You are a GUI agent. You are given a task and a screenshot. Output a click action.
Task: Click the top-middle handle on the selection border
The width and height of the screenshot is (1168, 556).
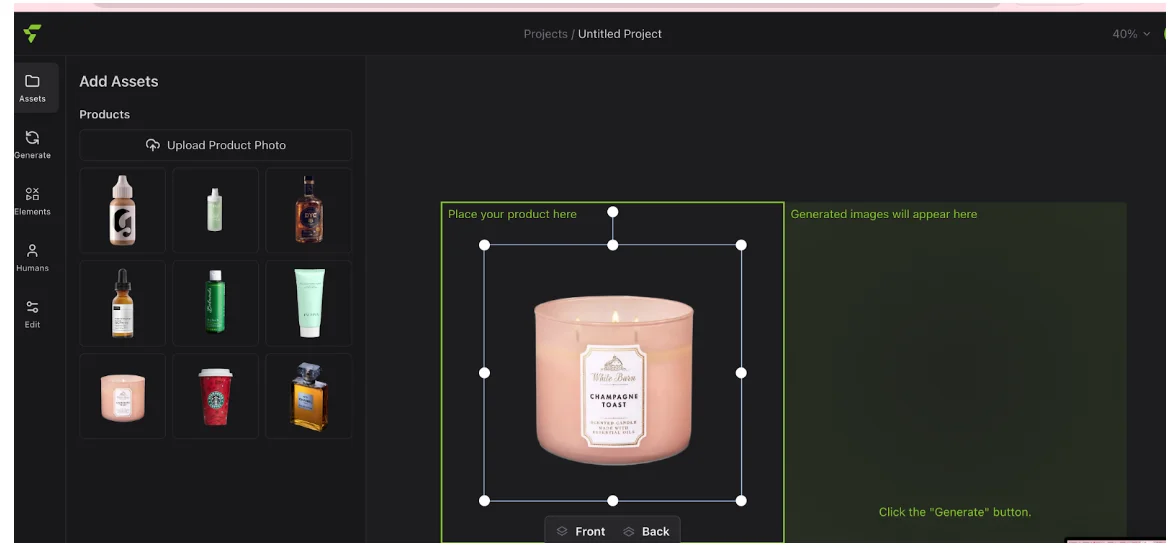click(612, 244)
